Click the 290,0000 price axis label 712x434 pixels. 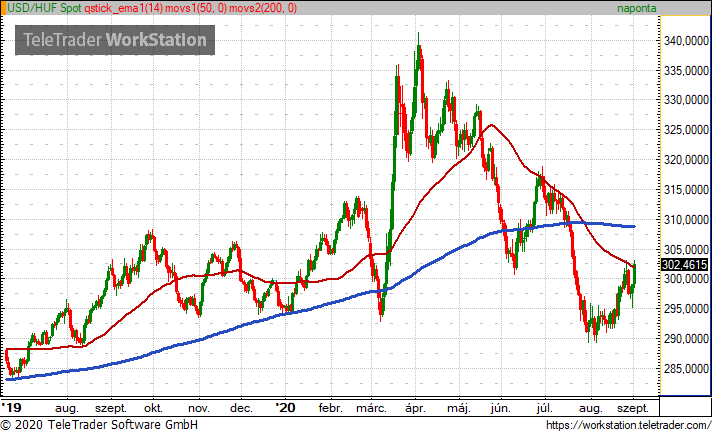[686, 339]
